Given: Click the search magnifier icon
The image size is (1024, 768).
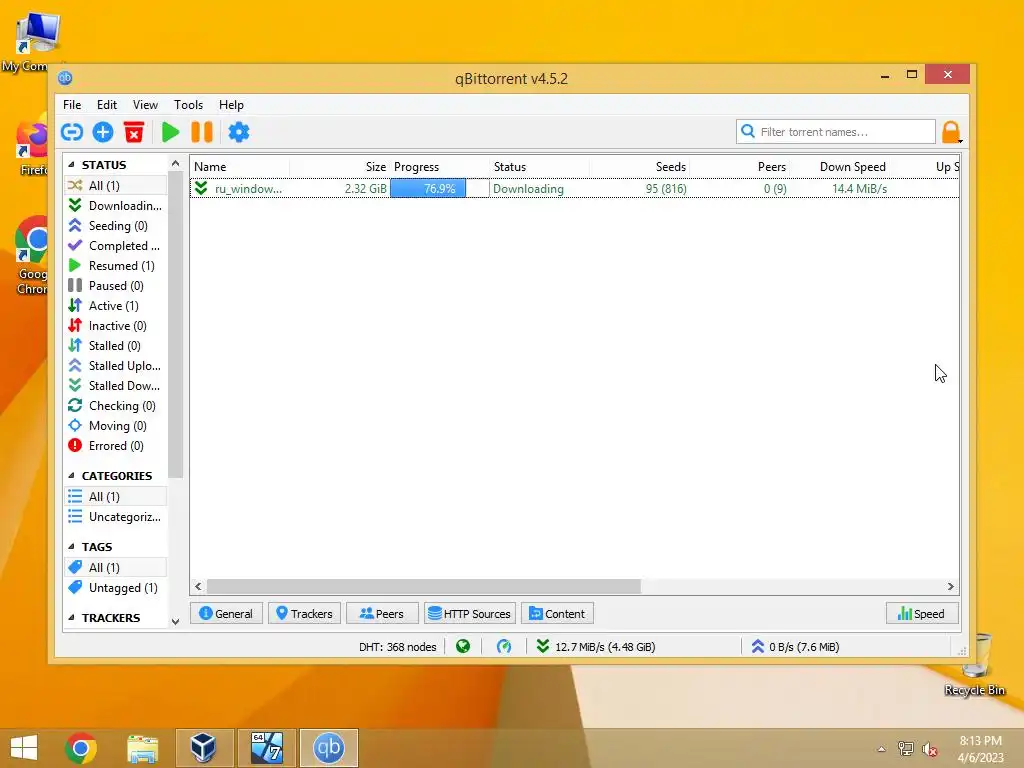Looking at the screenshot, I should (748, 131).
